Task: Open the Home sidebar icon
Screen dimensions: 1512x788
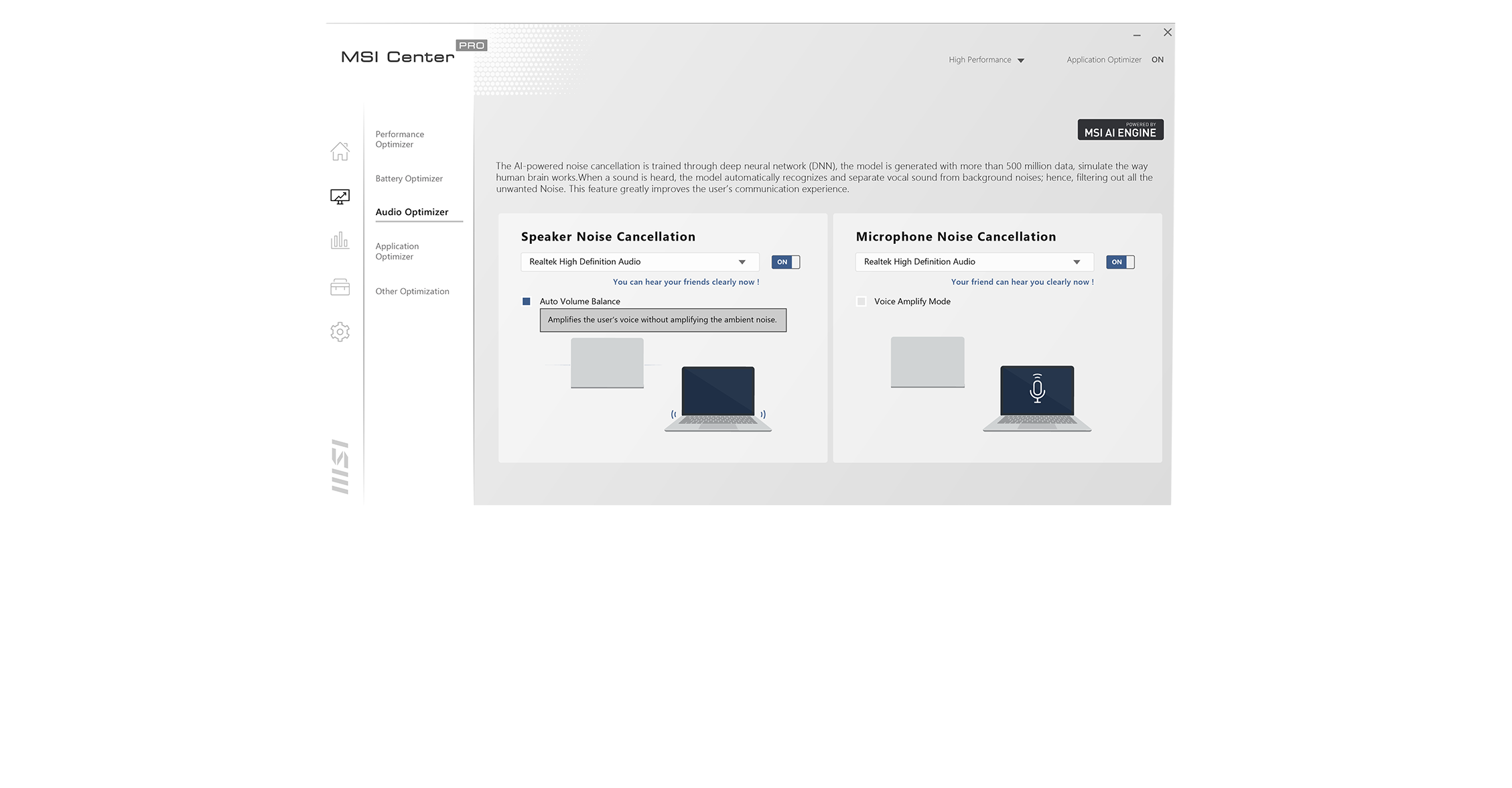Action: (340, 151)
